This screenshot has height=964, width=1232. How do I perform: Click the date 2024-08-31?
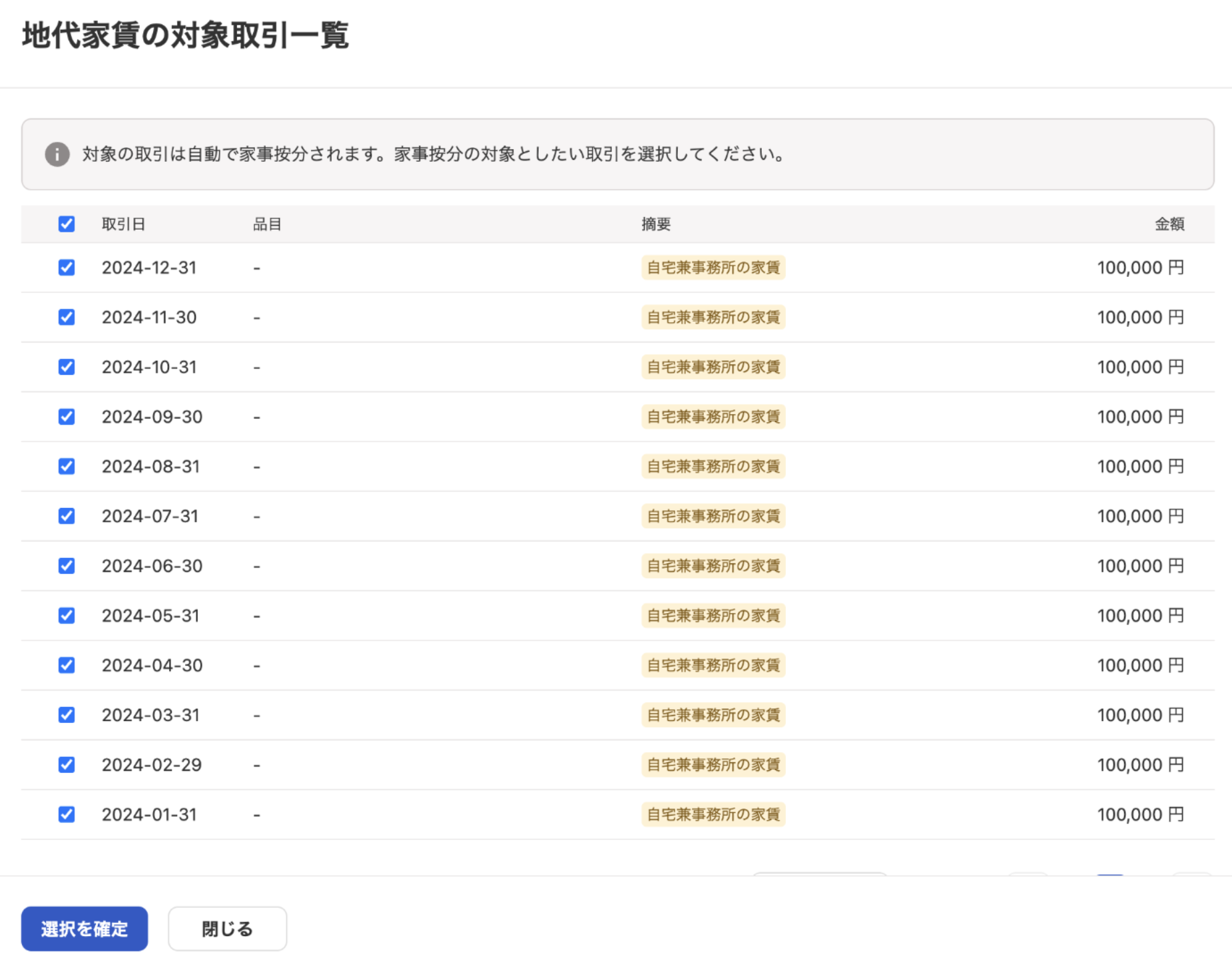(151, 467)
